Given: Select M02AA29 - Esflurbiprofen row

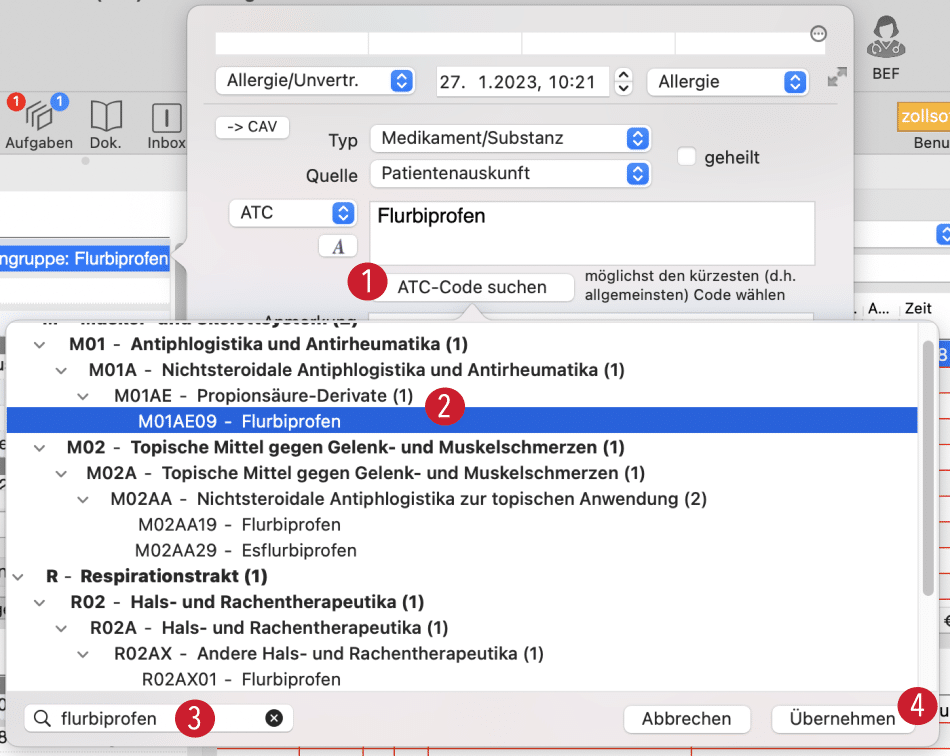Looking at the screenshot, I should click(x=462, y=550).
